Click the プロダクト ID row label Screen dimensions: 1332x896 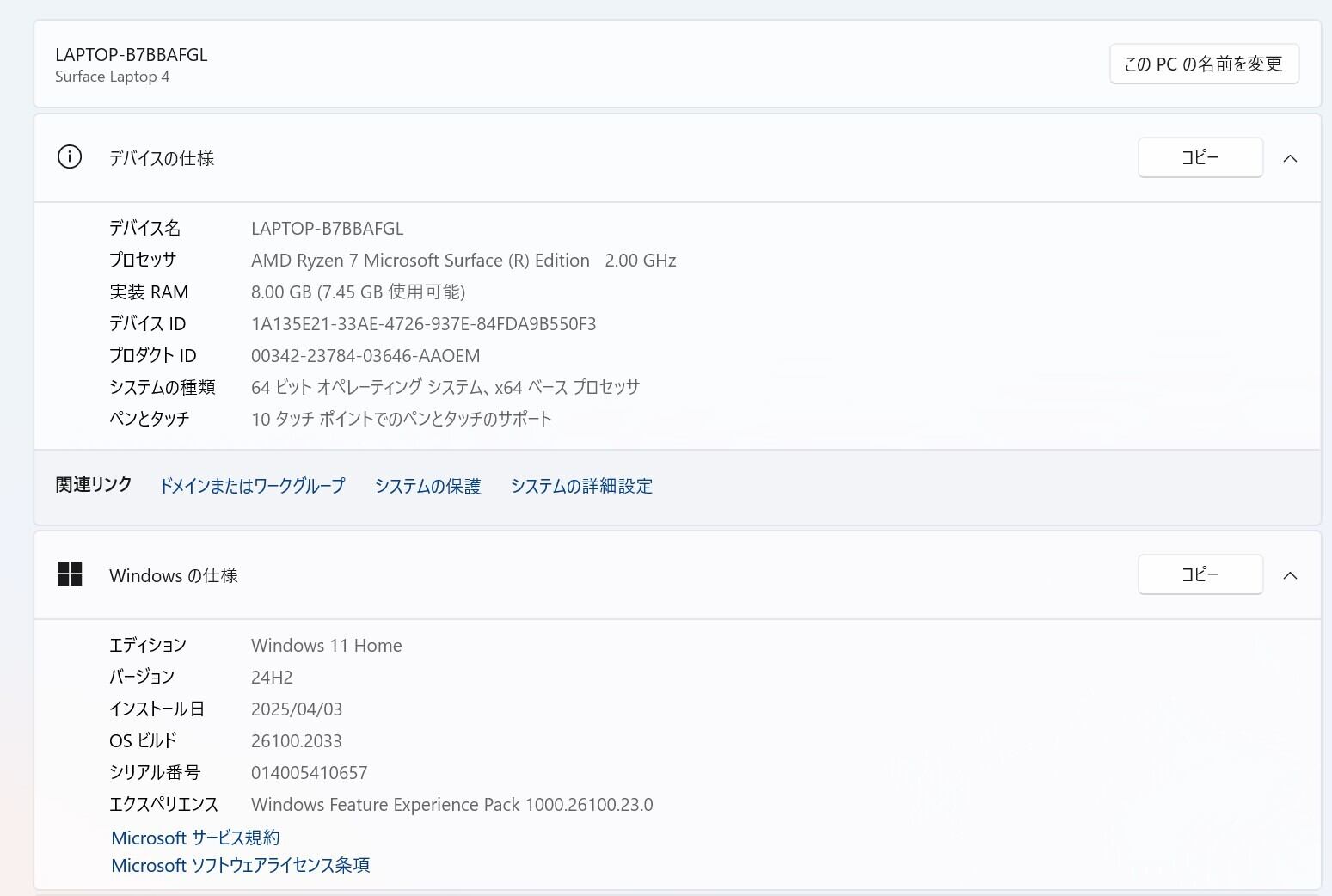pos(153,356)
